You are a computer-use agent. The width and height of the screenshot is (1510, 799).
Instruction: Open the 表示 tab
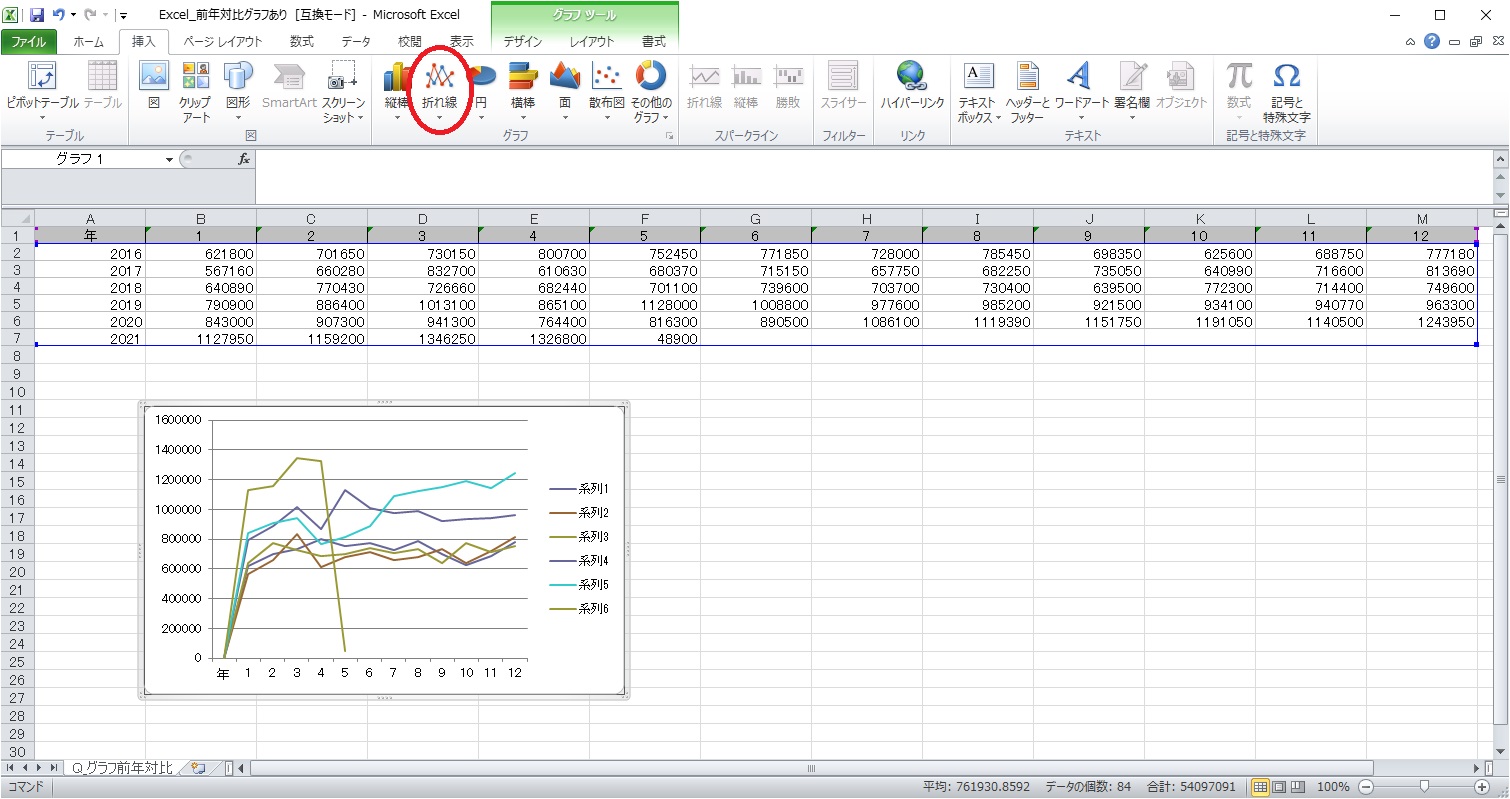click(461, 42)
